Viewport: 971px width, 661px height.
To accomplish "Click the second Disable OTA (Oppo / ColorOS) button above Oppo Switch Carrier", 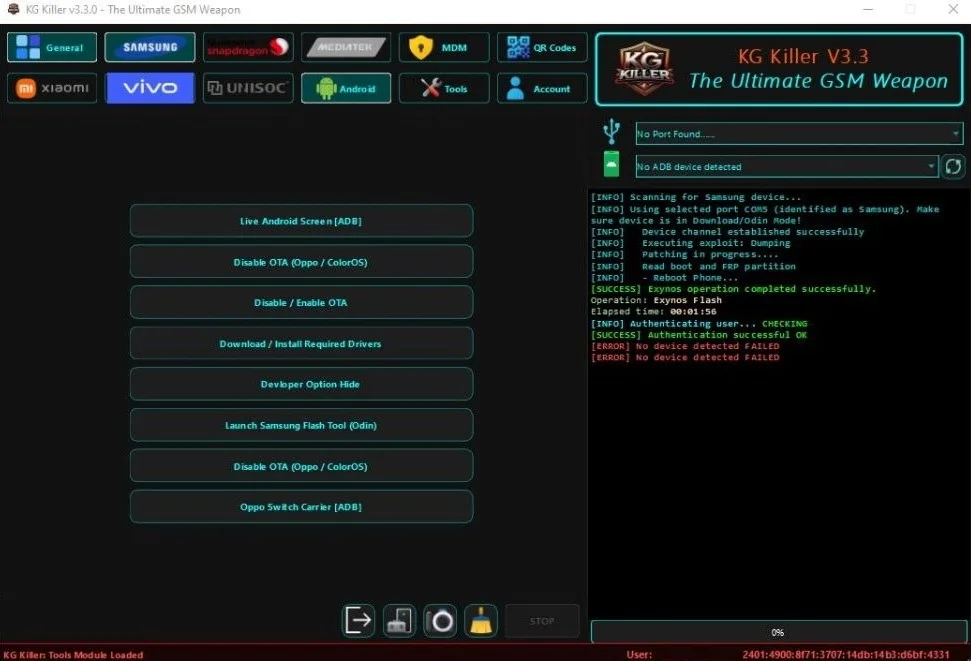I will pos(301,466).
